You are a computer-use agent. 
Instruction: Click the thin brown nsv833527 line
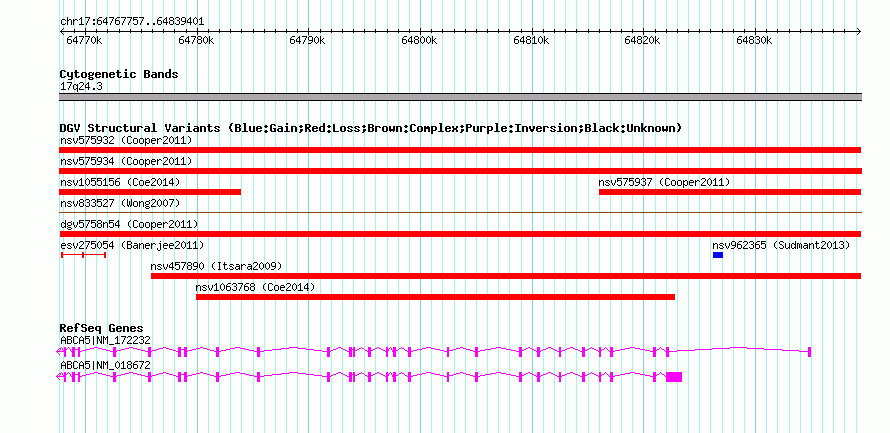(x=460, y=213)
